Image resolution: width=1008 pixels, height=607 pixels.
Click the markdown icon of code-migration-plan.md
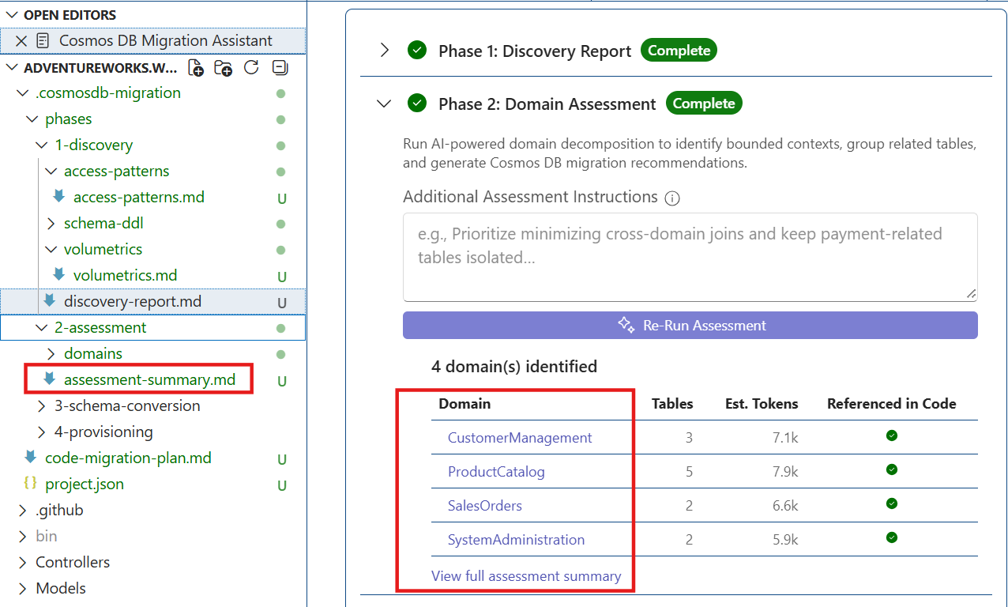pos(30,457)
